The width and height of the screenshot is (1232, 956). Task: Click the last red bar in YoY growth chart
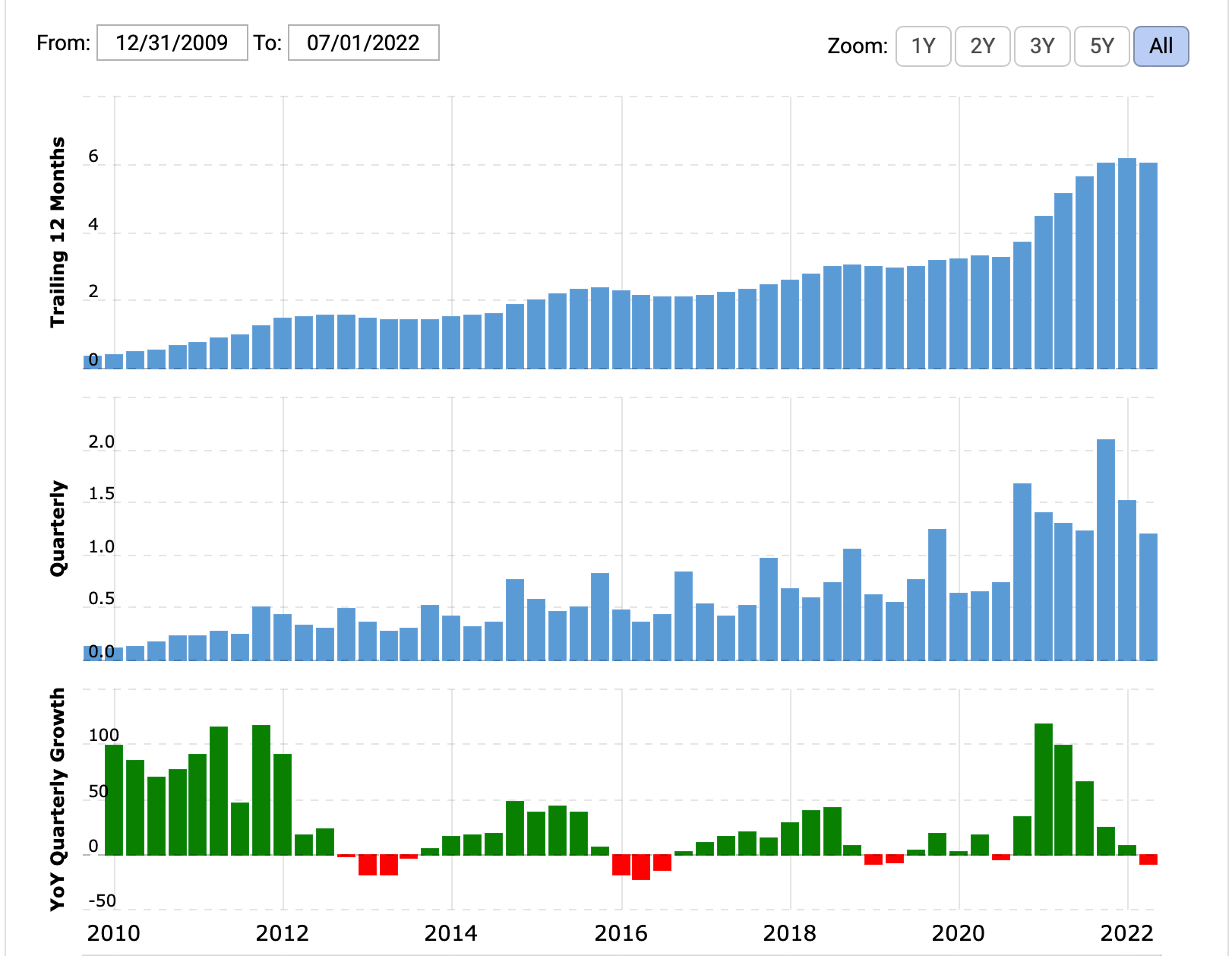pos(1148,859)
